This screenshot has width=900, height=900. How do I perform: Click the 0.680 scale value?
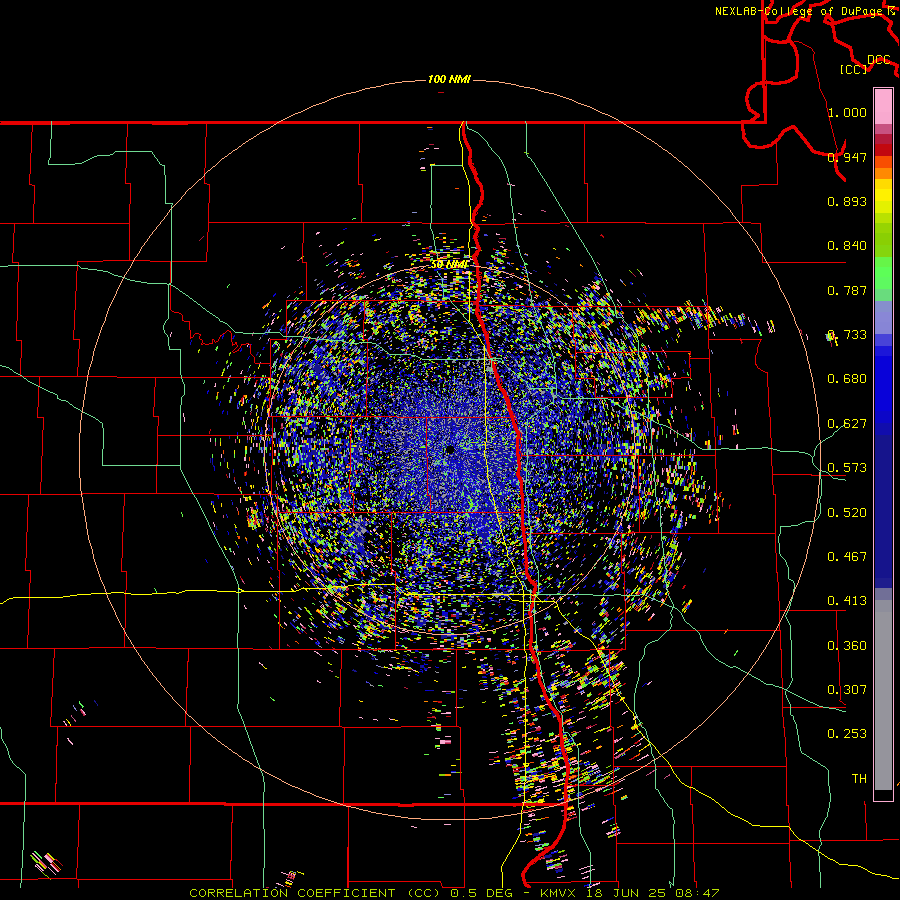point(847,379)
